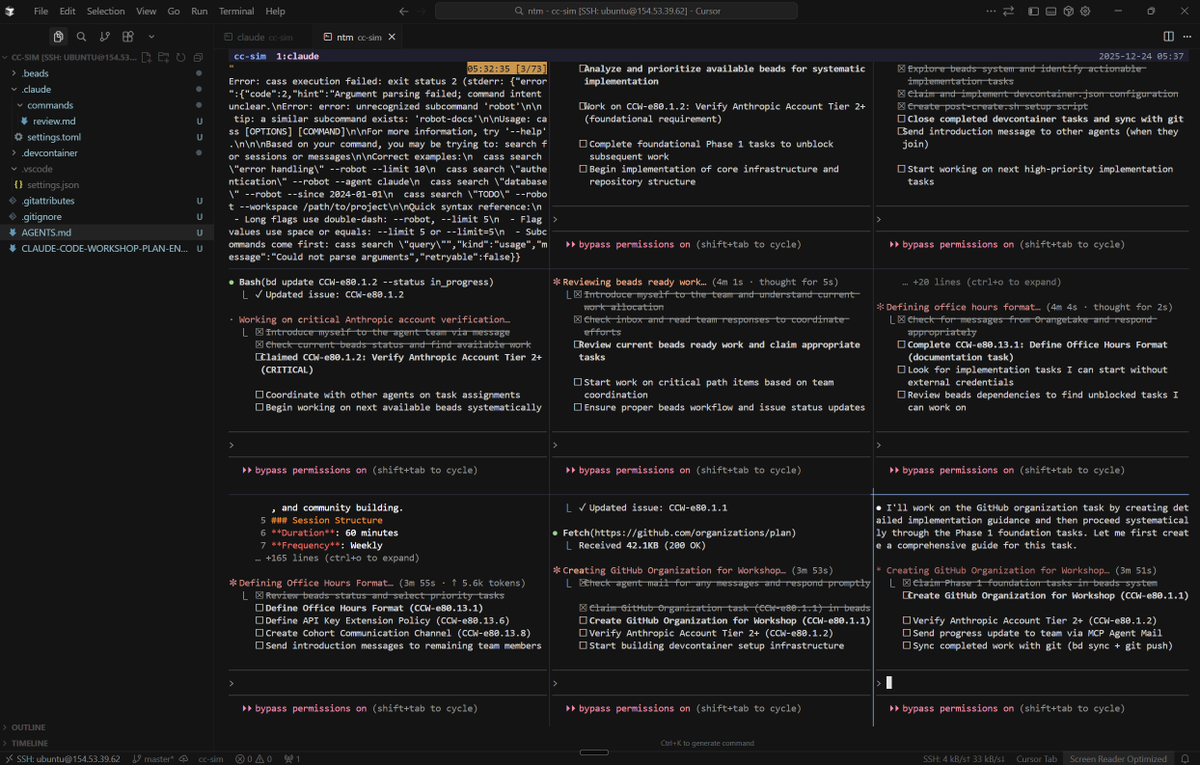Screen dimensions: 1200x765
Task: Collapse the .claude folder
Action: pyautogui.click(x=106, y=89)
